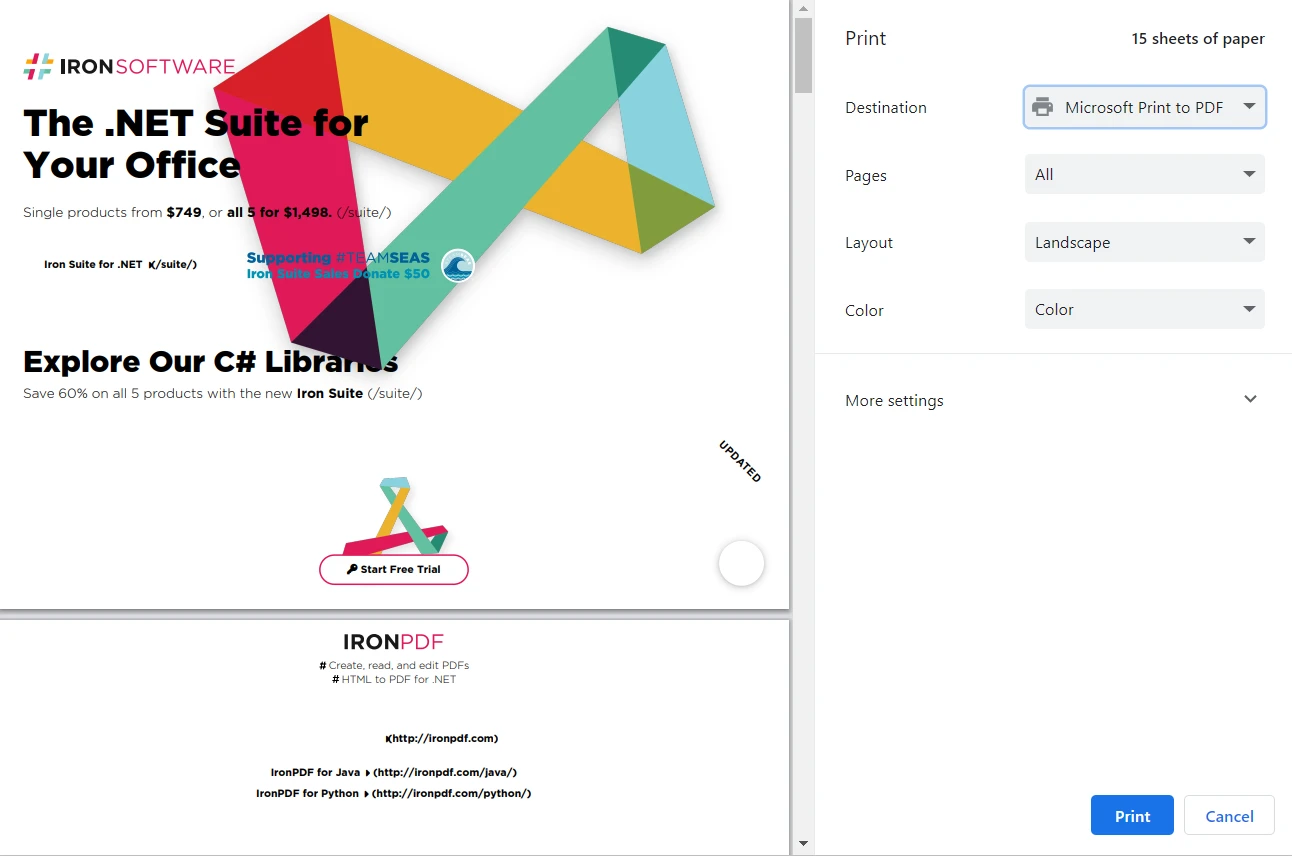
Task: Click the 'Save 60% on all 5 products' line
Action: tap(222, 394)
